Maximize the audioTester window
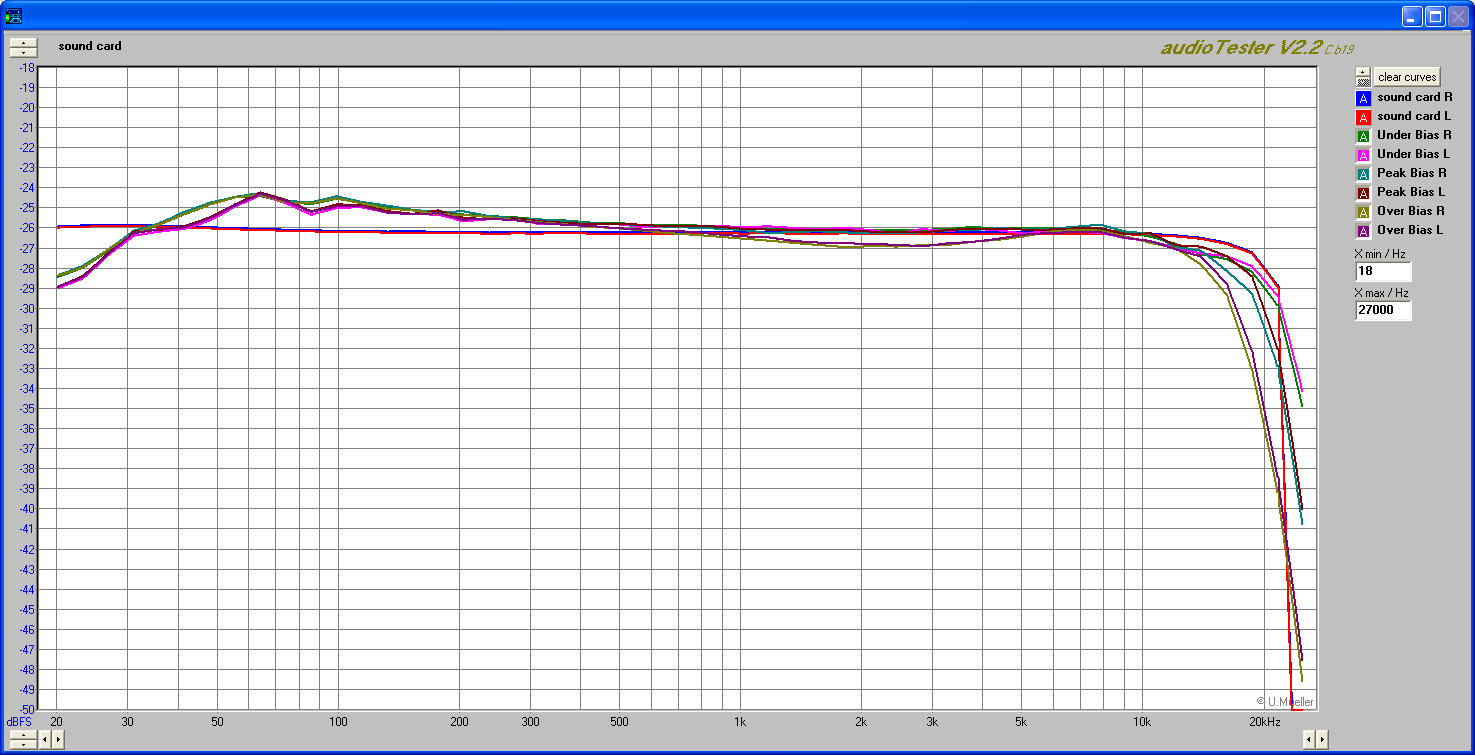1475x755 pixels. pyautogui.click(x=1435, y=16)
